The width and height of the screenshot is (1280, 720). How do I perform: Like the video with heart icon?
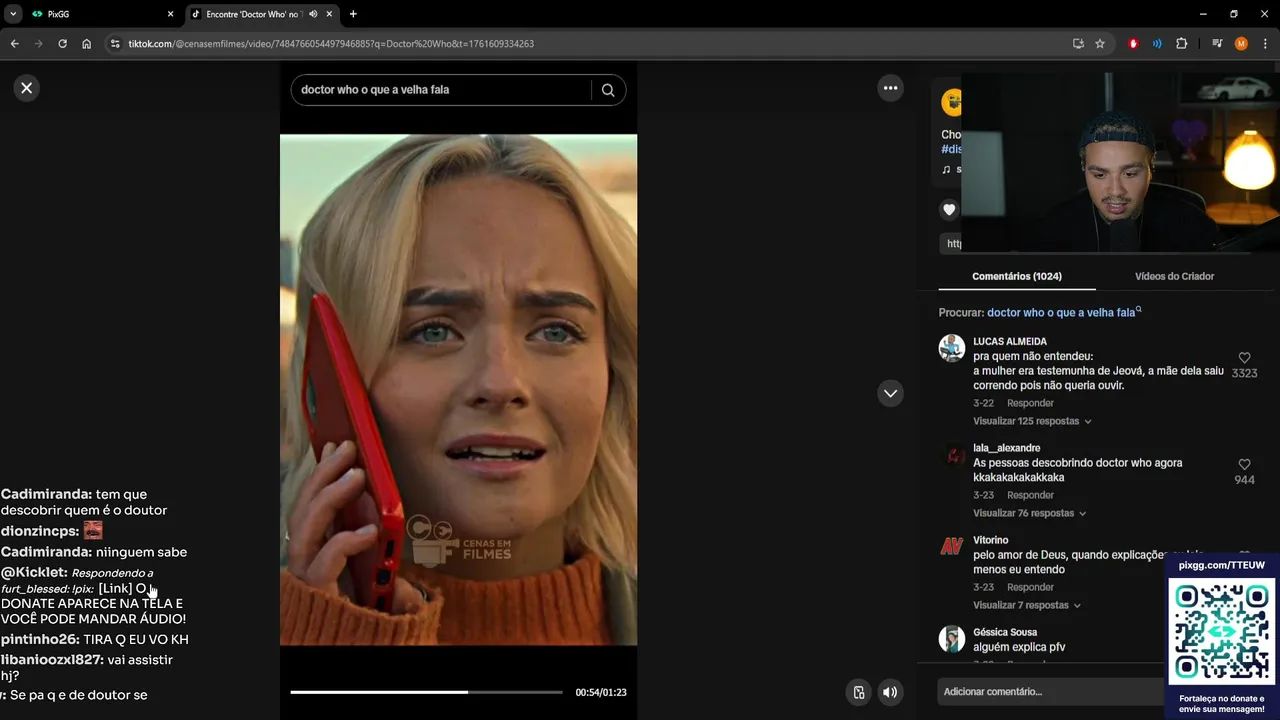[949, 210]
